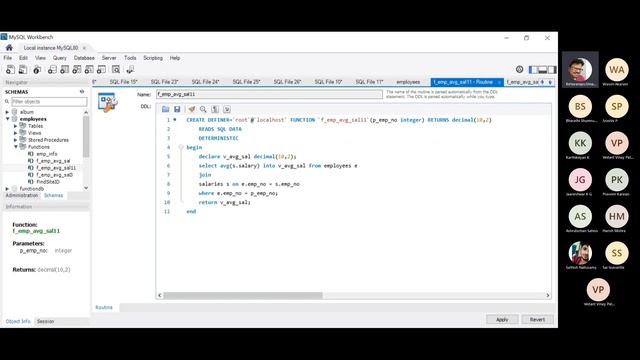Viewport: 640px width, 360px height.
Task: Click the editor tabs overflow arrows
Action: click(546, 82)
